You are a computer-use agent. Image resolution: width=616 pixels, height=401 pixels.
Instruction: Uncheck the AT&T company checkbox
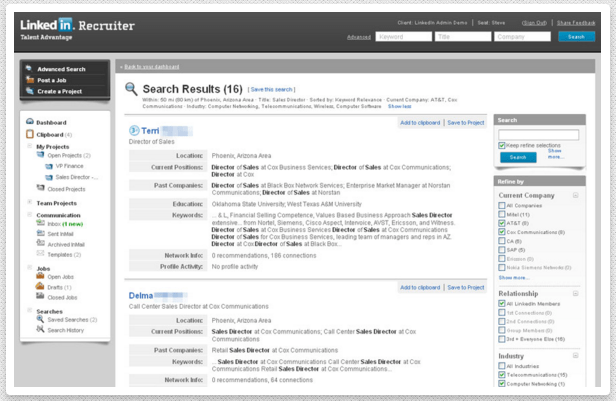(502, 223)
